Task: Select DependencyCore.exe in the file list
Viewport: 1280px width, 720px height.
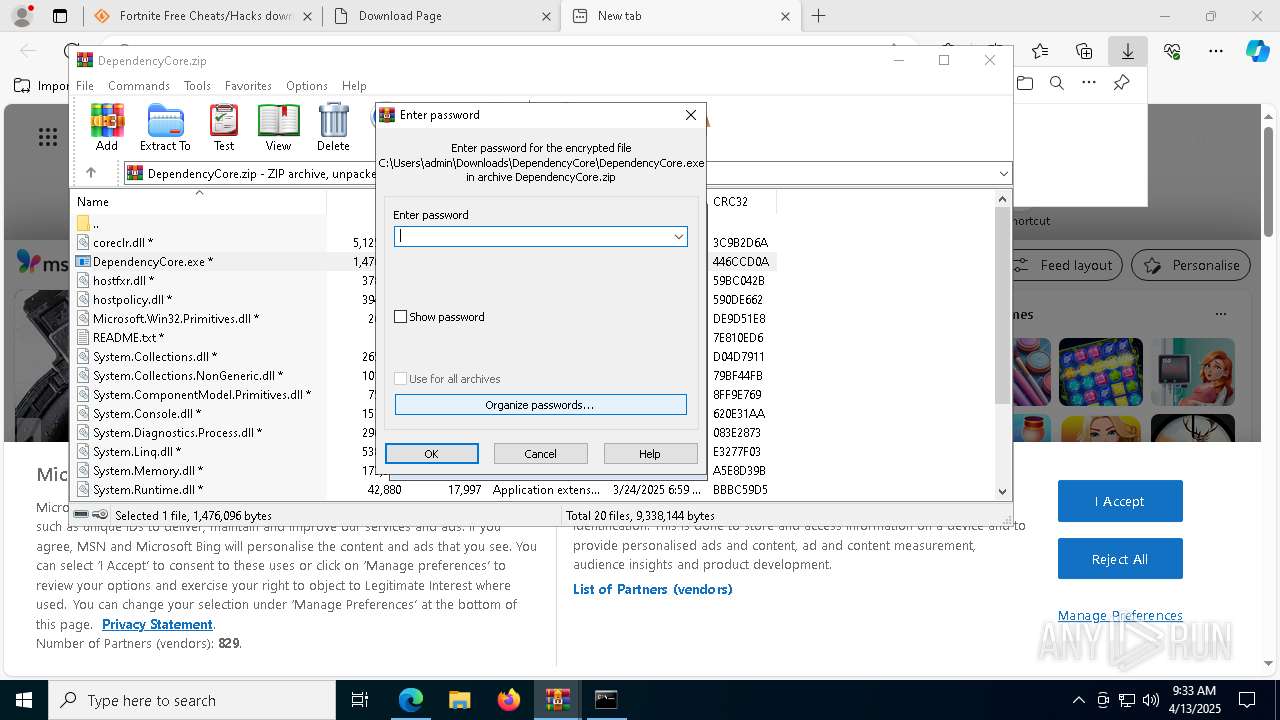Action: [x=153, y=261]
